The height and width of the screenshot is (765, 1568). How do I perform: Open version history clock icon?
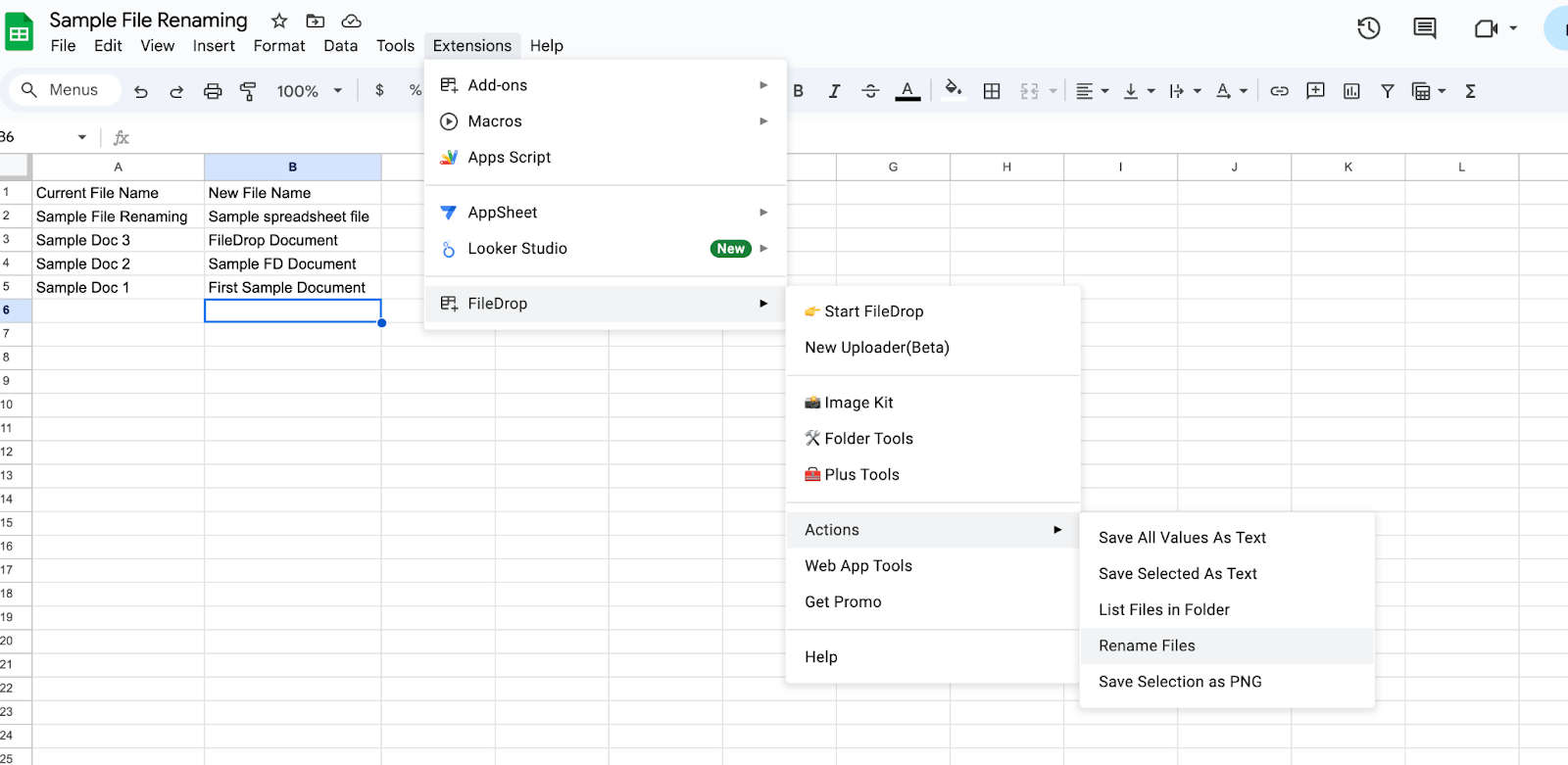[x=1368, y=28]
